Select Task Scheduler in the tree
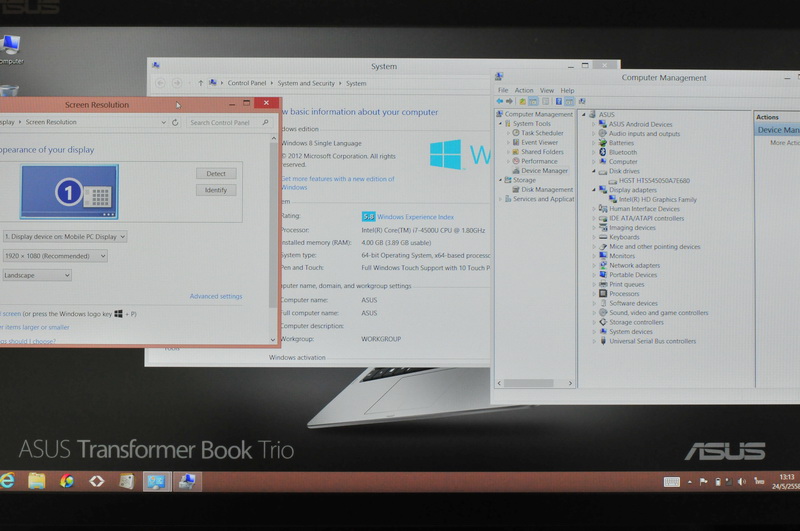This screenshot has width=800, height=531. 542,133
